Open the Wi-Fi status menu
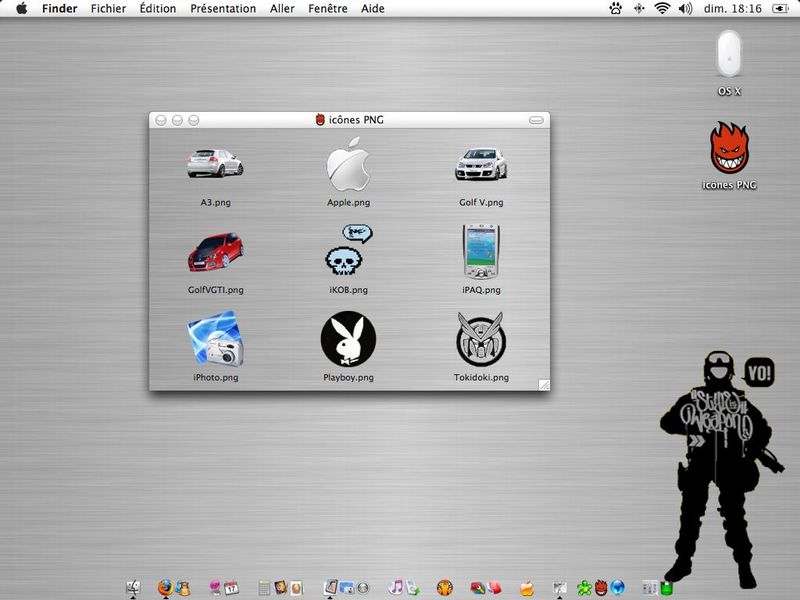 coord(662,8)
